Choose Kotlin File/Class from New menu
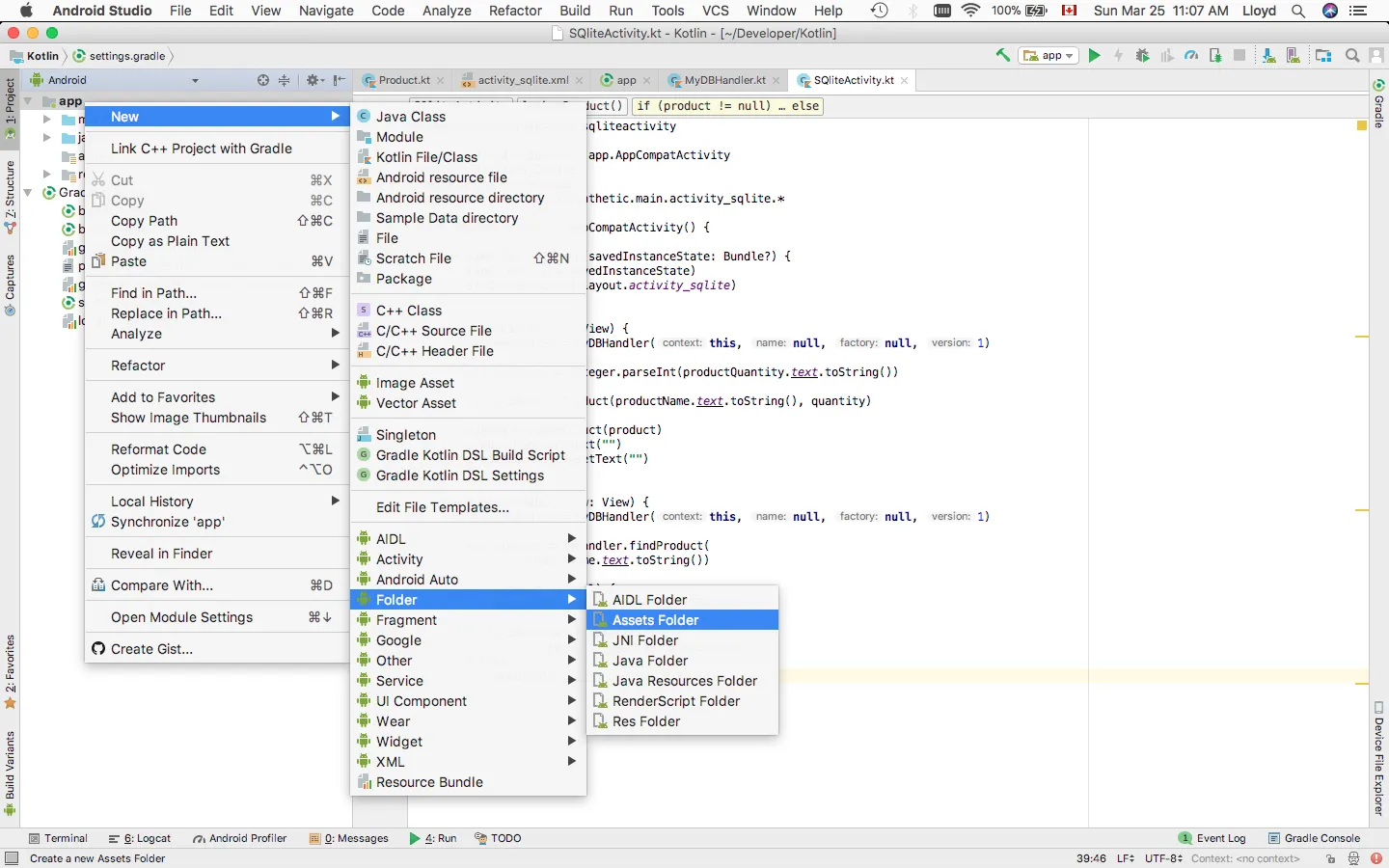 [x=426, y=157]
